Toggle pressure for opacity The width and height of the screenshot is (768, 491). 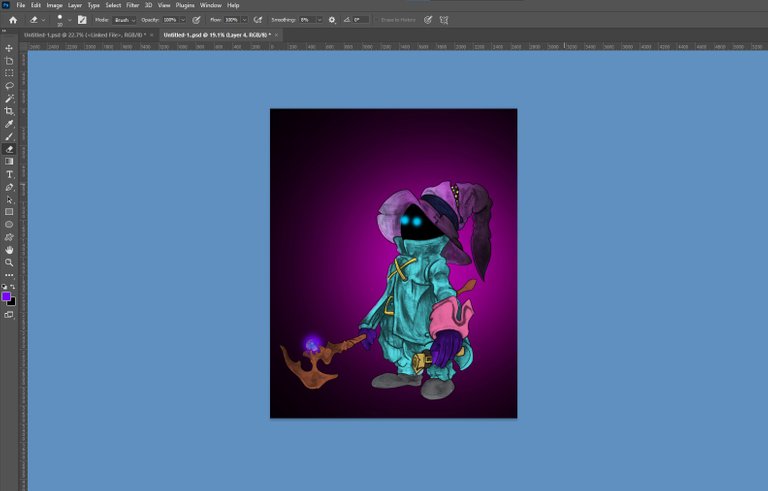pyautogui.click(x=196, y=20)
